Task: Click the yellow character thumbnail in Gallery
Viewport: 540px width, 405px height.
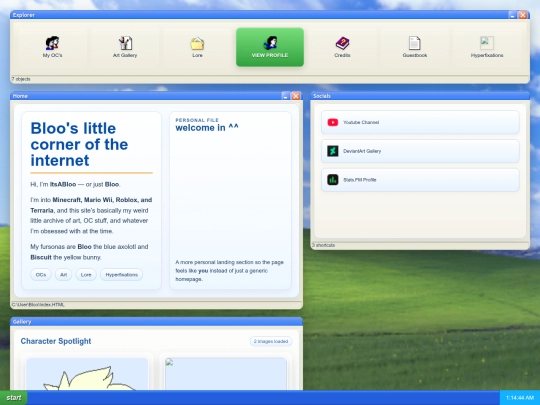Action: click(87, 374)
